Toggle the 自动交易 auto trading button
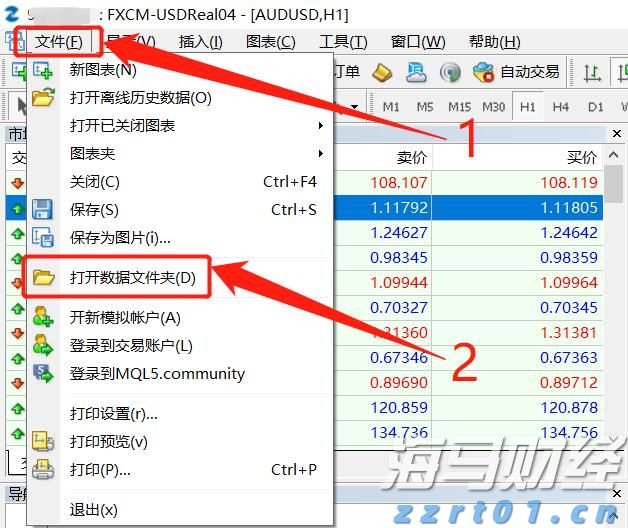Image resolution: width=628 pixels, height=528 pixels. click(x=516, y=72)
